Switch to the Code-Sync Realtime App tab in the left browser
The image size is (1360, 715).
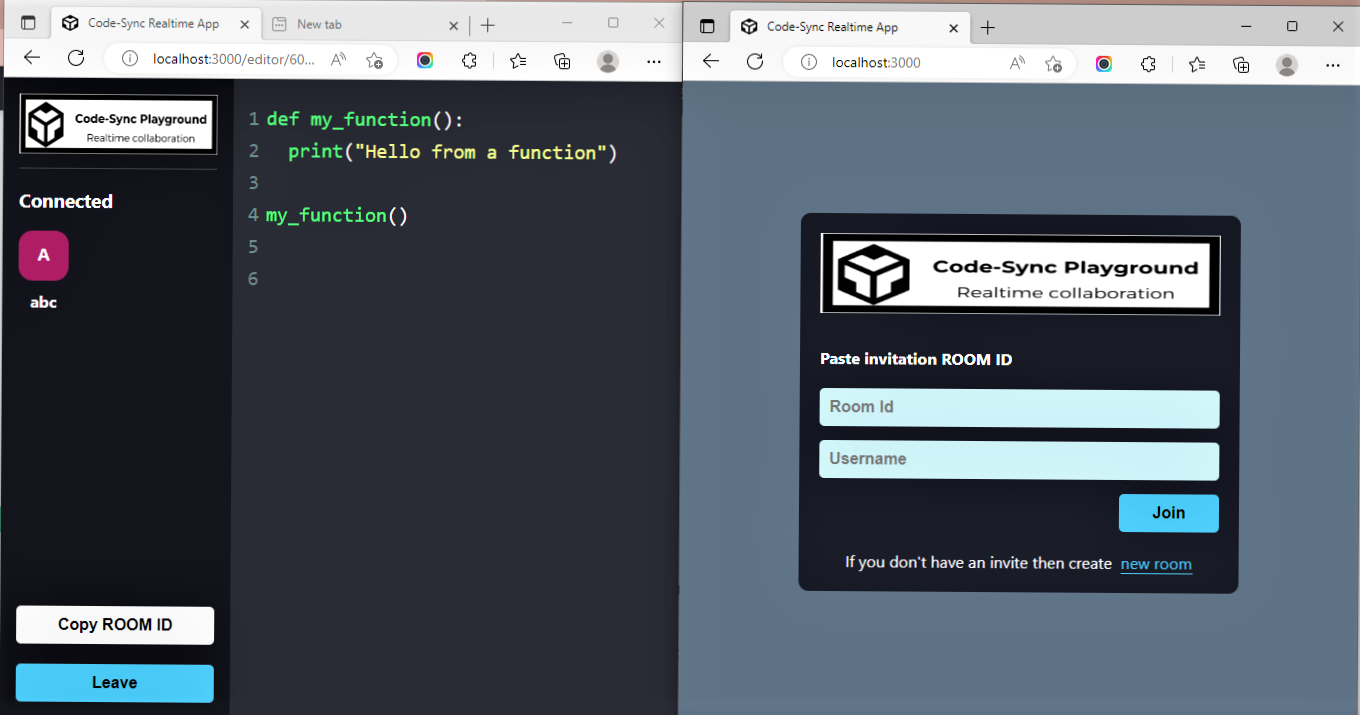pos(157,24)
